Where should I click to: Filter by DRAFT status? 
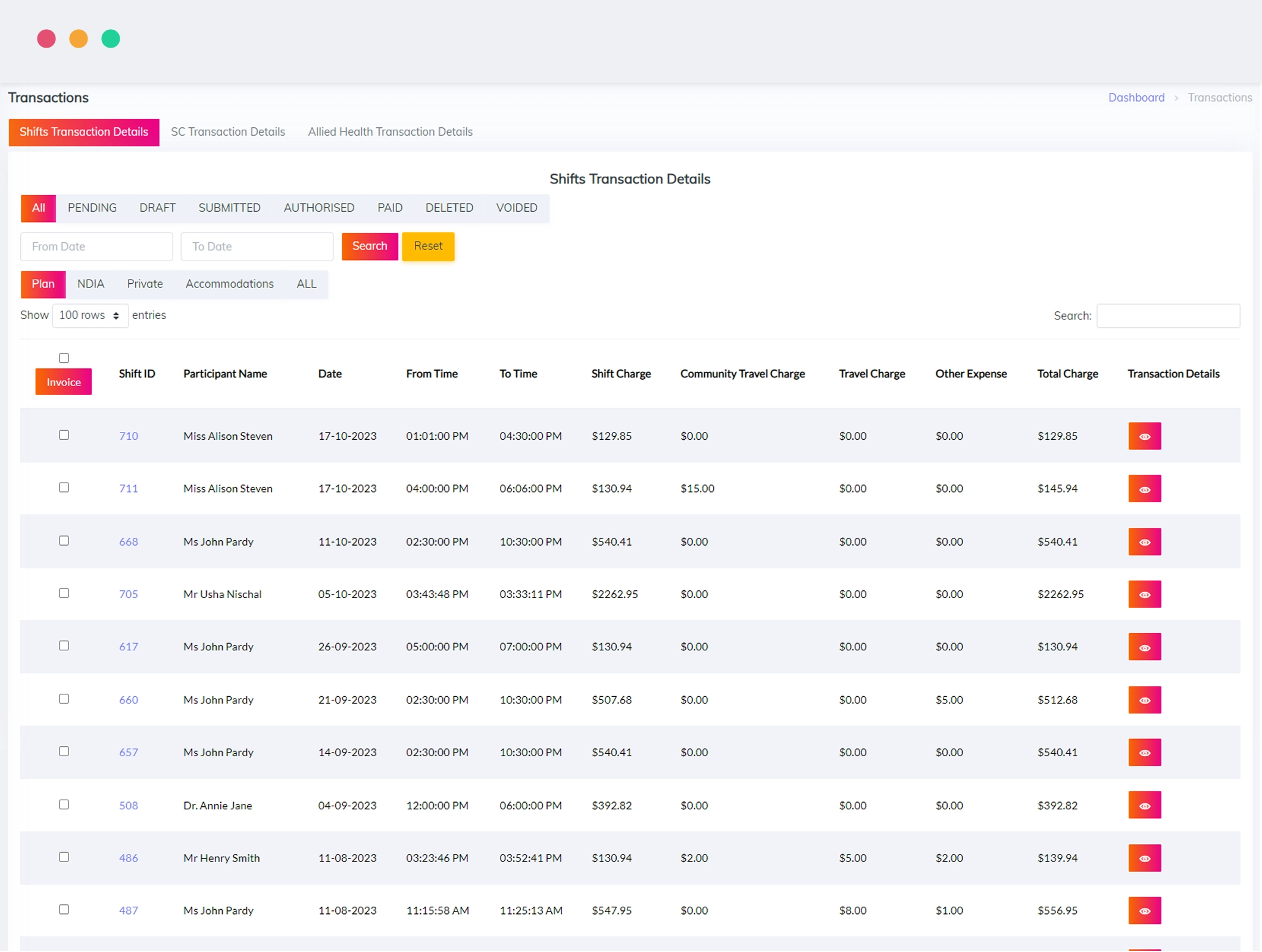158,208
